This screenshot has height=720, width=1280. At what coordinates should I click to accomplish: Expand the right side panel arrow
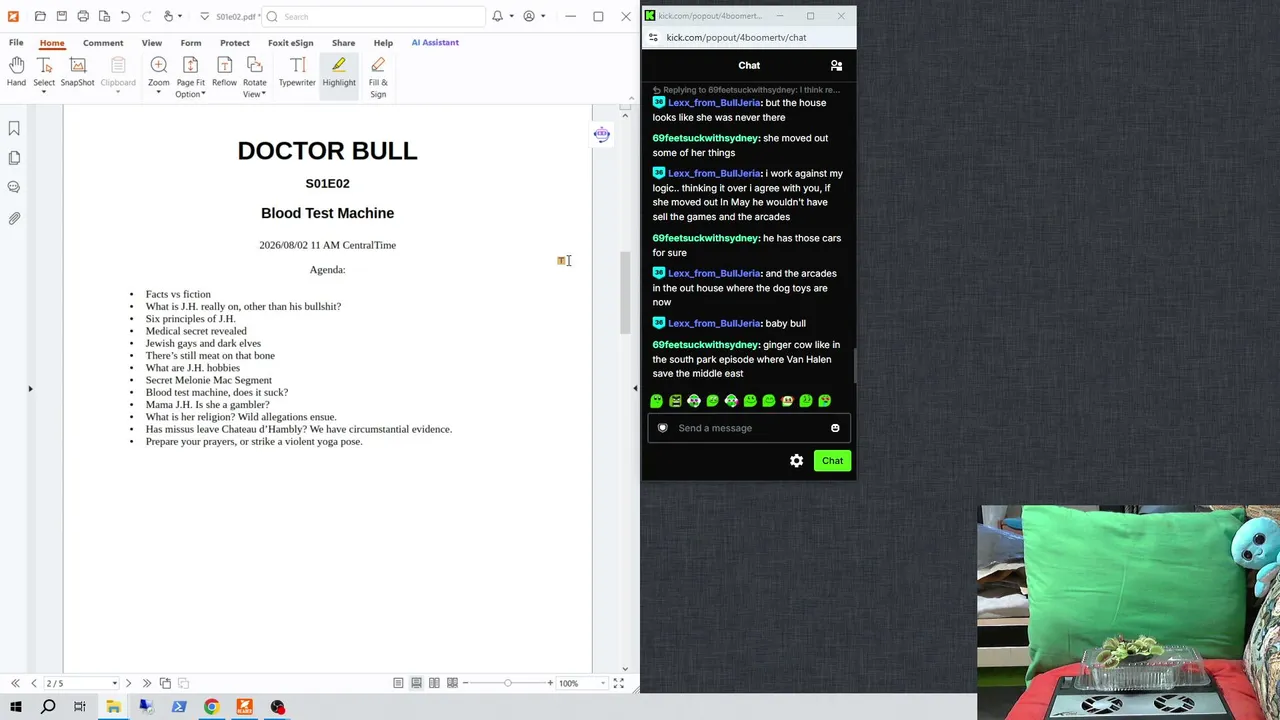tap(635, 389)
